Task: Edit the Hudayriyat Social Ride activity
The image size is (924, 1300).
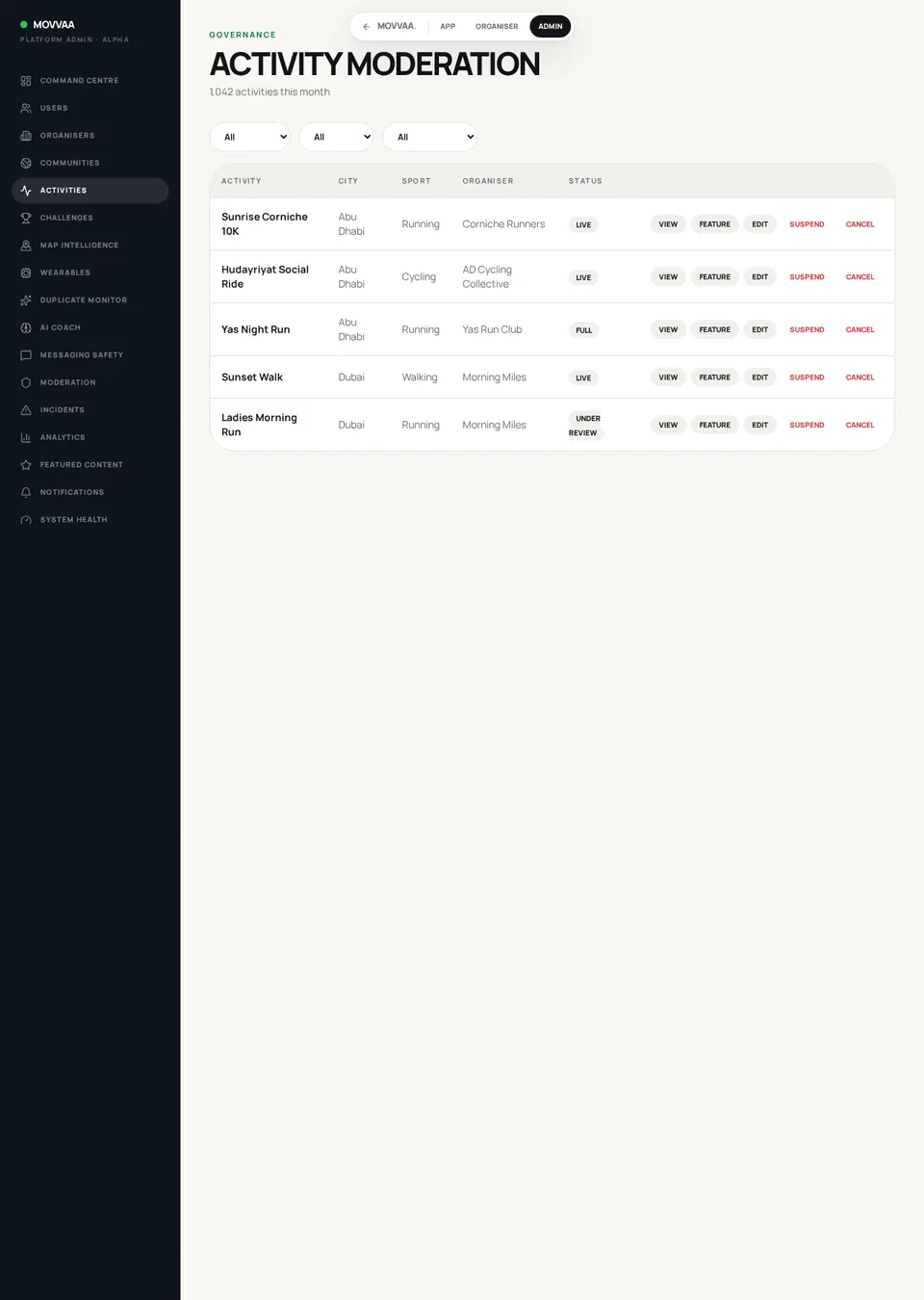Action: pyautogui.click(x=759, y=277)
